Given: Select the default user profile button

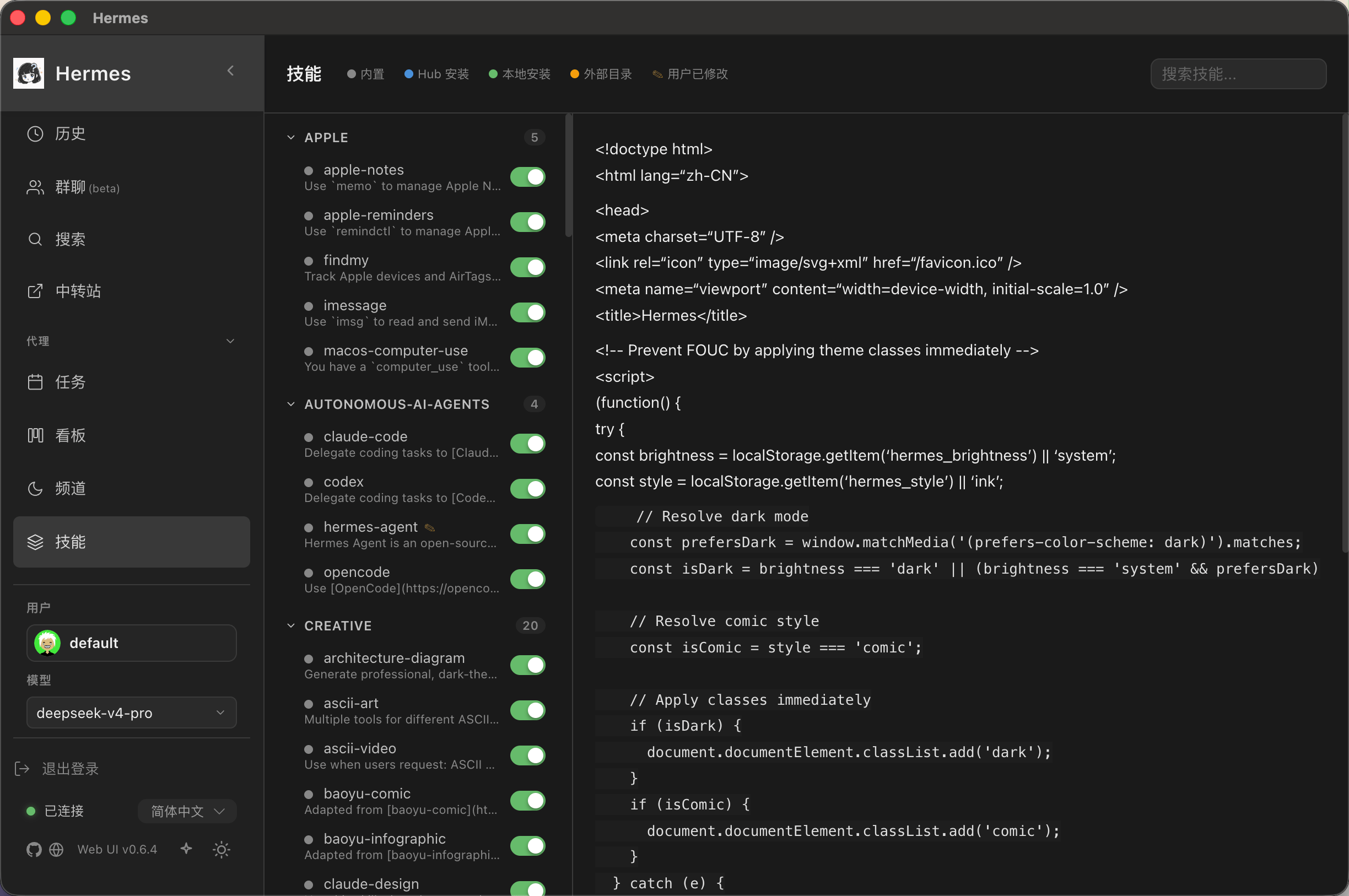Looking at the screenshot, I should click(x=131, y=643).
